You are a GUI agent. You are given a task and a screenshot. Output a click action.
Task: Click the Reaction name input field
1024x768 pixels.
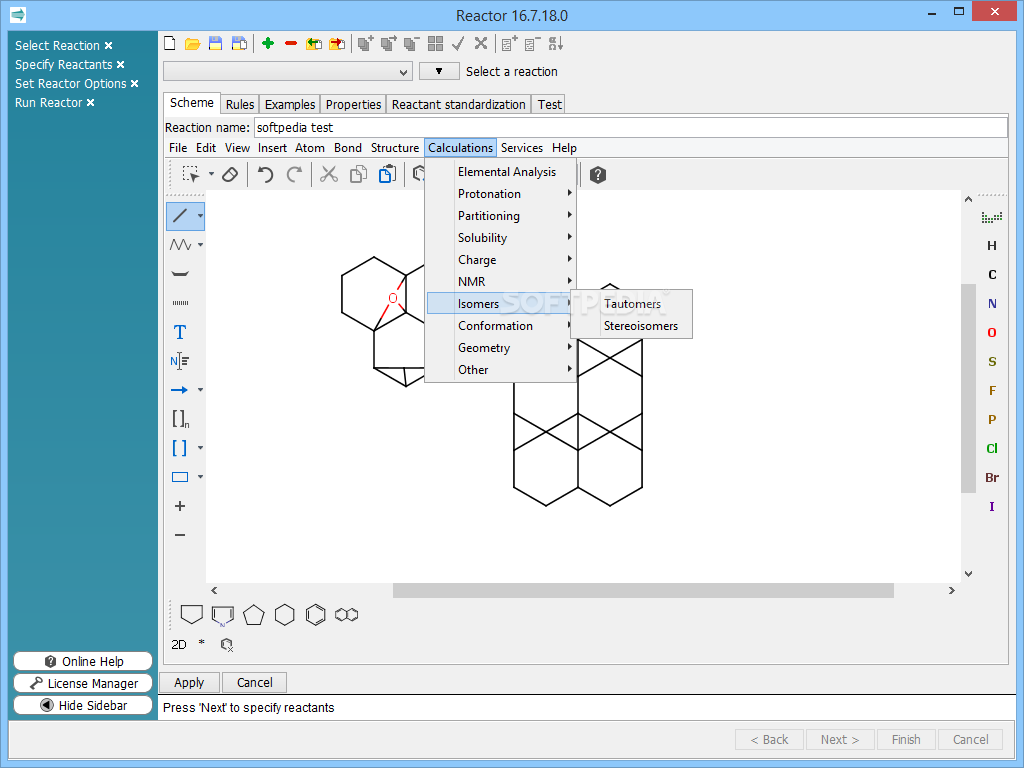coord(630,127)
